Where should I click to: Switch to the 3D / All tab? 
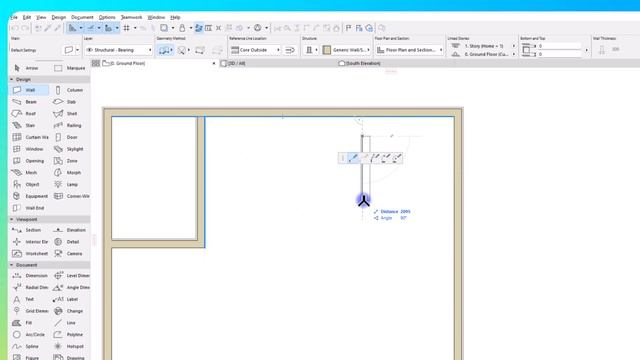233,63
